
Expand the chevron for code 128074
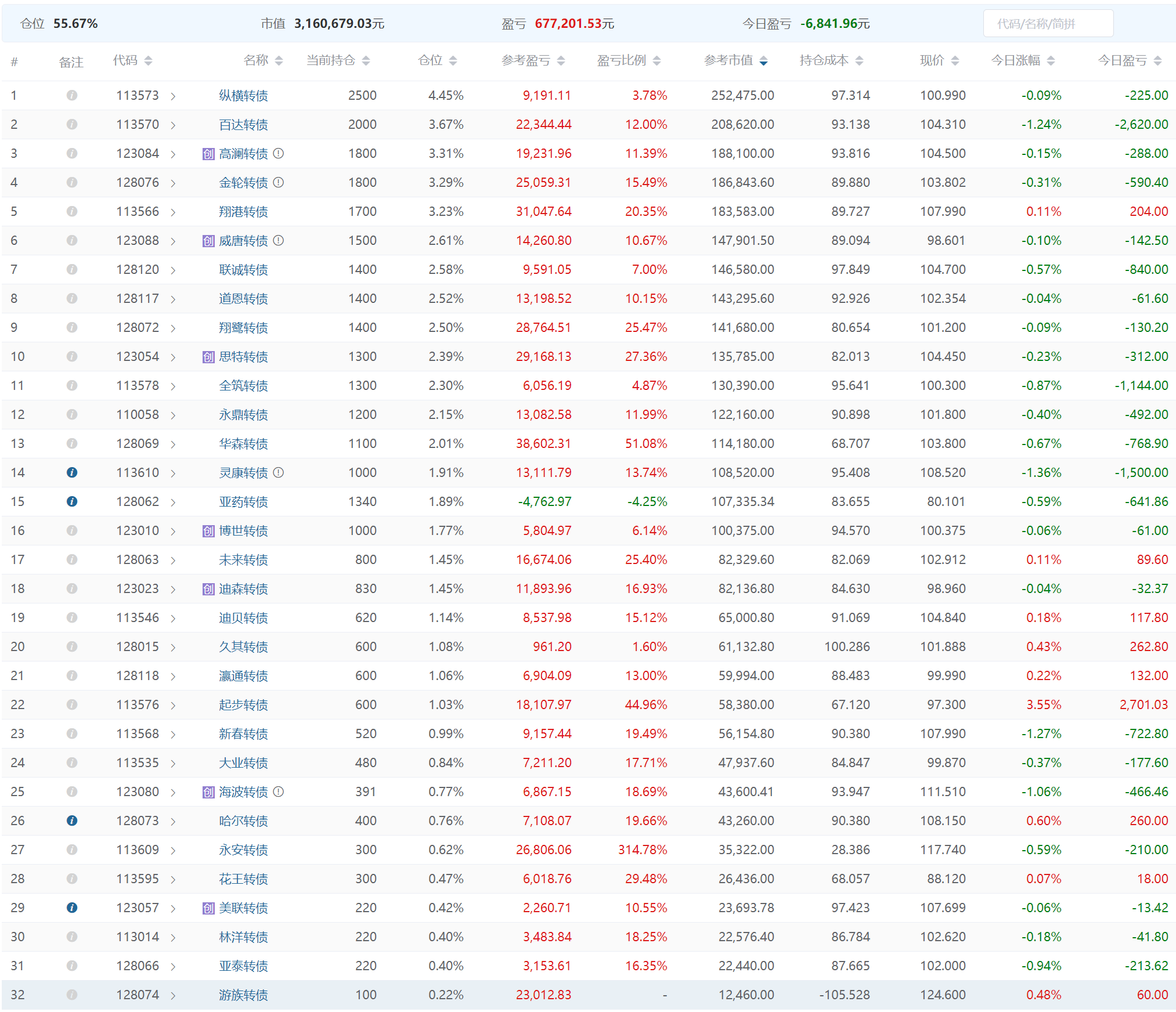(x=173, y=996)
